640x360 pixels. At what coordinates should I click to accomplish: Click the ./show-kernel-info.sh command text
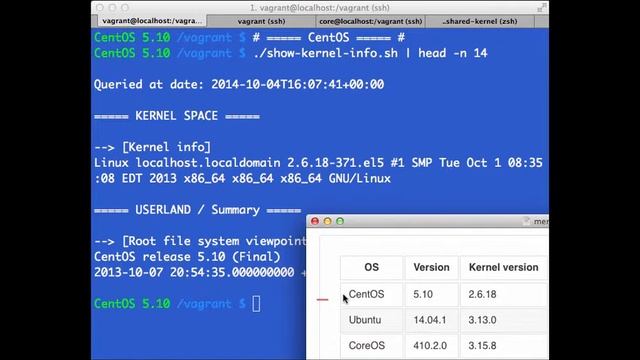click(x=370, y=53)
